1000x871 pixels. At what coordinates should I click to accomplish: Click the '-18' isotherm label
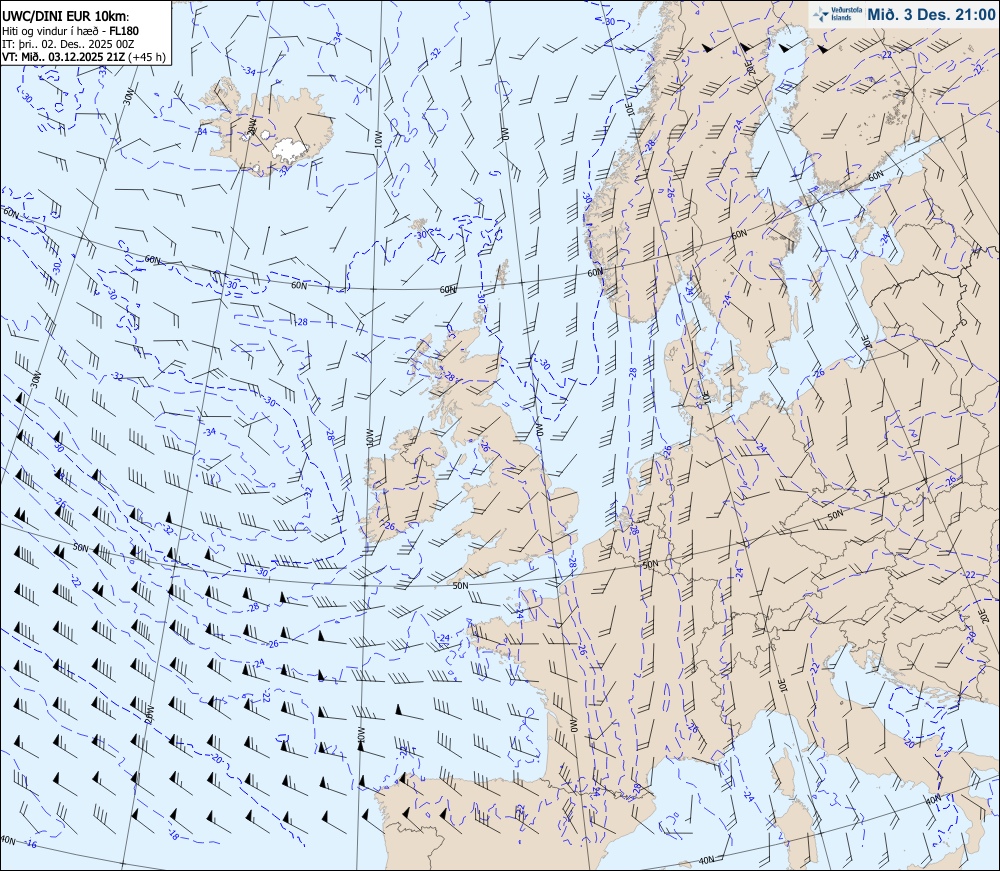[172, 835]
